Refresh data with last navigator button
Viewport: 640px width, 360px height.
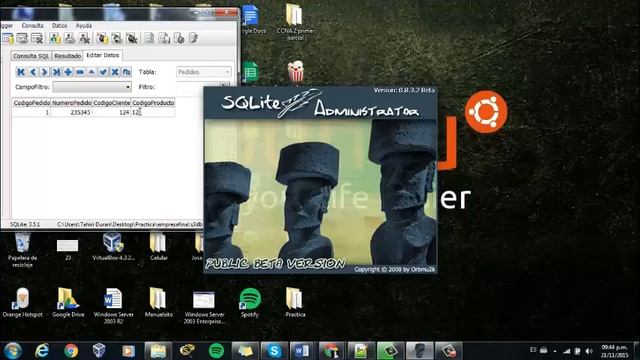[127, 72]
